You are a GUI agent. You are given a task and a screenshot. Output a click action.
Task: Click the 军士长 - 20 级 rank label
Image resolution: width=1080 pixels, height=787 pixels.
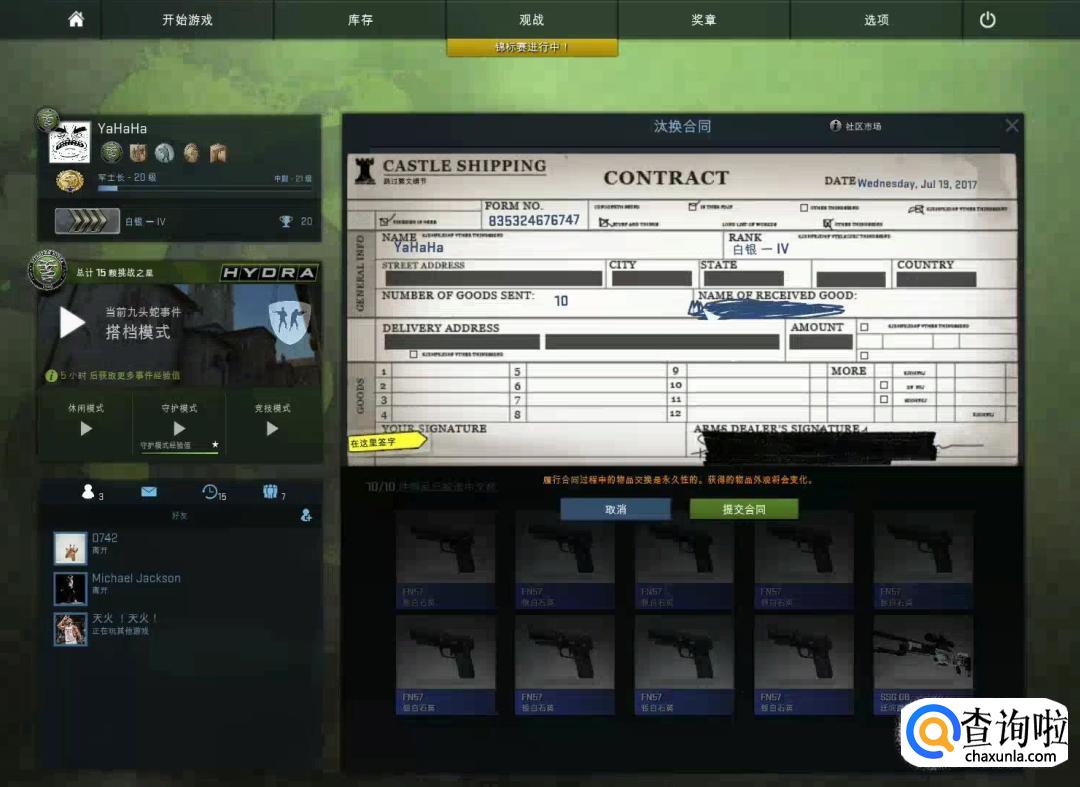[x=127, y=178]
